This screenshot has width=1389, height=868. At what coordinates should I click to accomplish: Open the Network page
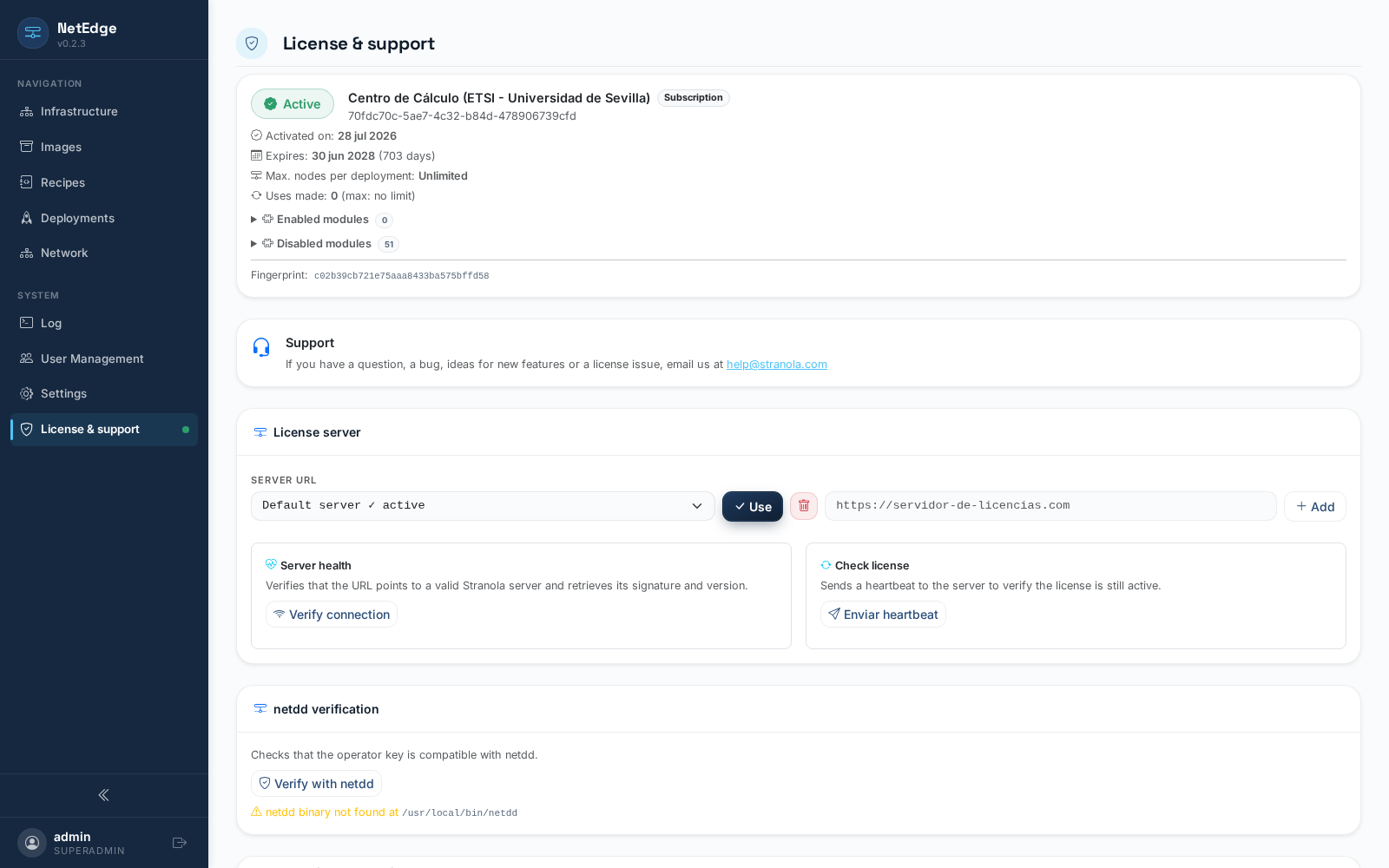click(x=104, y=253)
